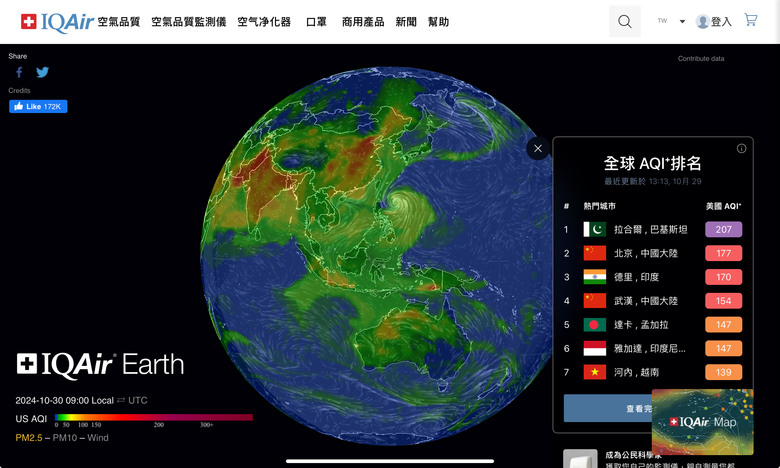Select PM2.5 layer
Image resolution: width=780 pixels, height=468 pixels.
point(29,438)
